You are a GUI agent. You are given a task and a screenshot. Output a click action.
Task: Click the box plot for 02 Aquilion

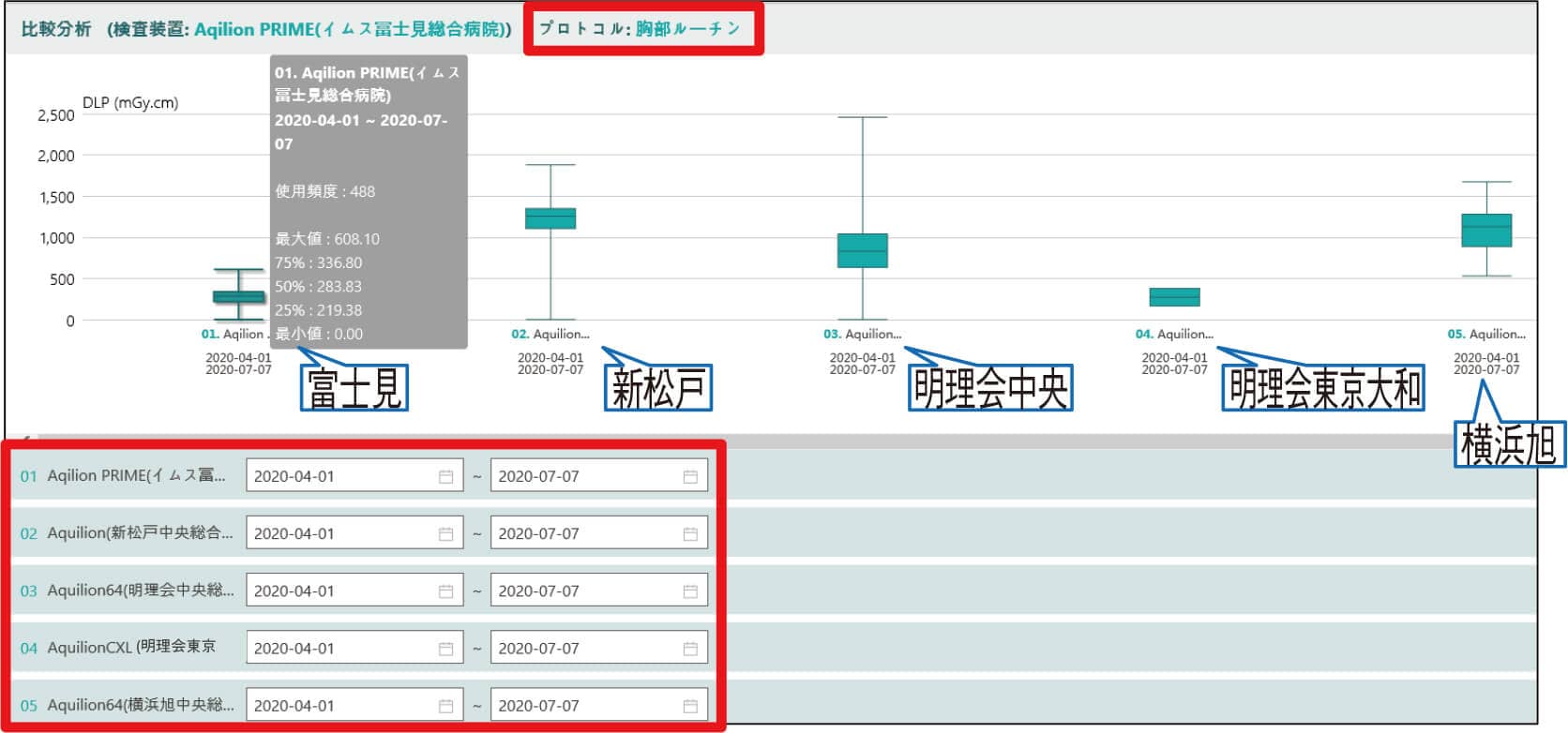pos(550,218)
